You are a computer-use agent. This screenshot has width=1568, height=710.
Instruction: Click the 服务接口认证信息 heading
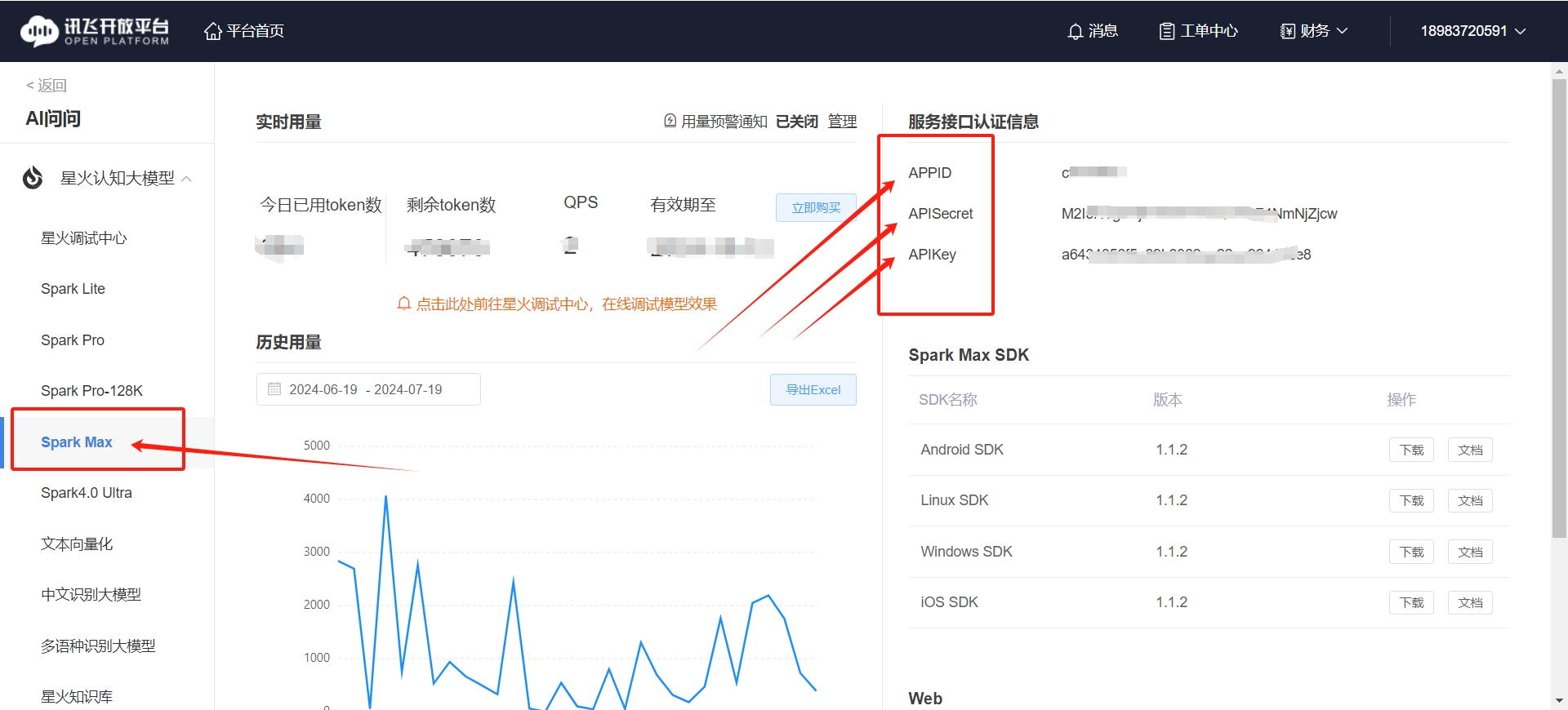click(x=973, y=122)
